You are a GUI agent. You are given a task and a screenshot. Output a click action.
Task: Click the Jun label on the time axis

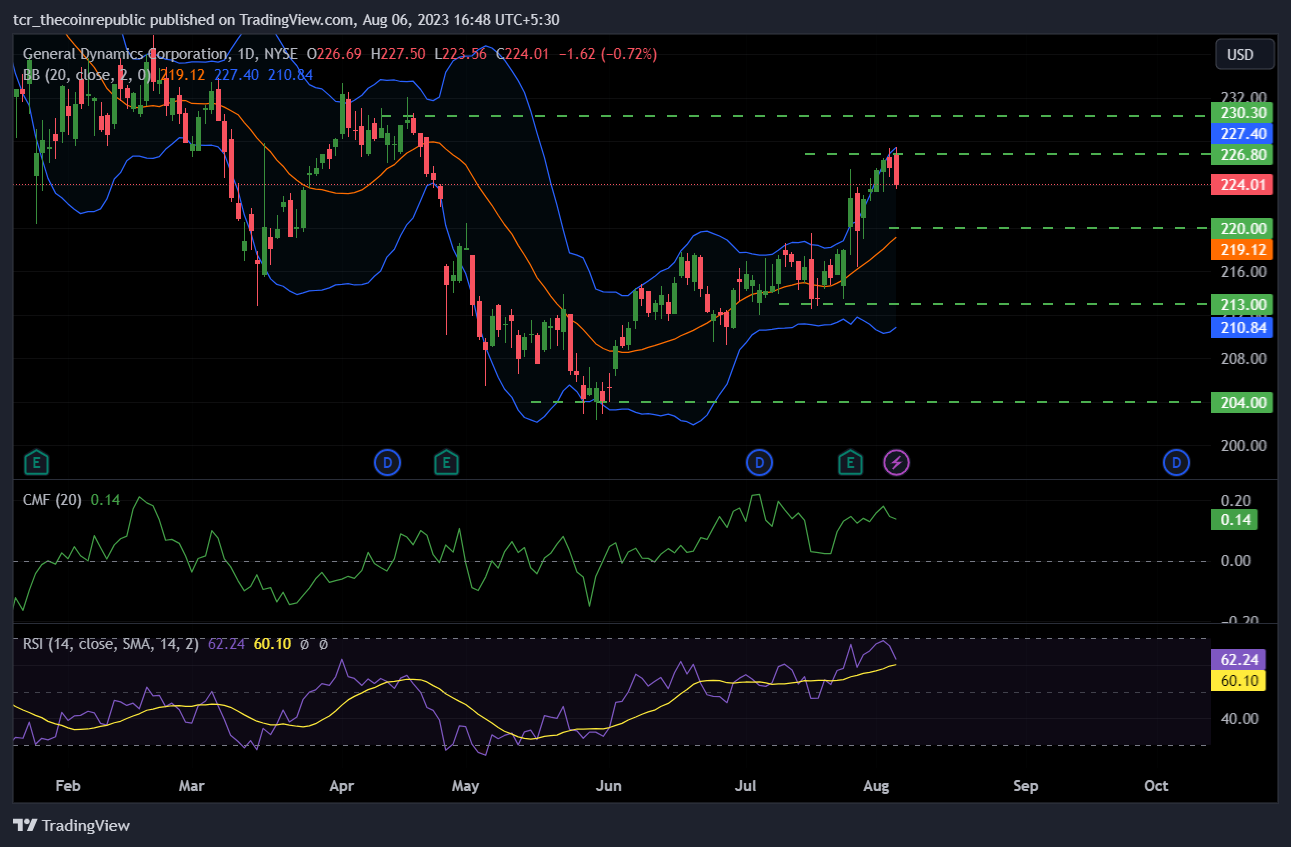coord(608,786)
